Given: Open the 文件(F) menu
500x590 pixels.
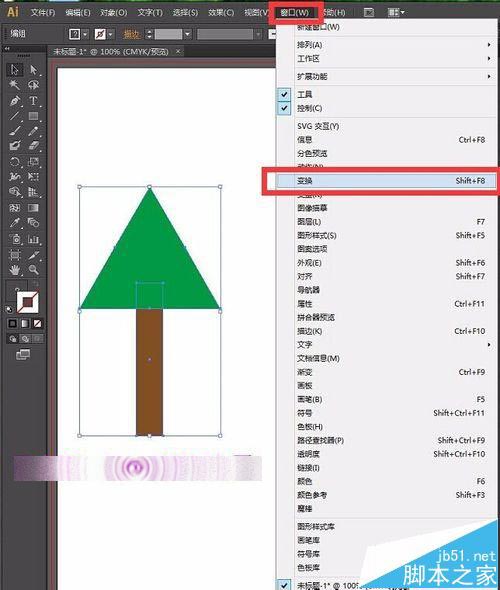Looking at the screenshot, I should click(43, 12).
